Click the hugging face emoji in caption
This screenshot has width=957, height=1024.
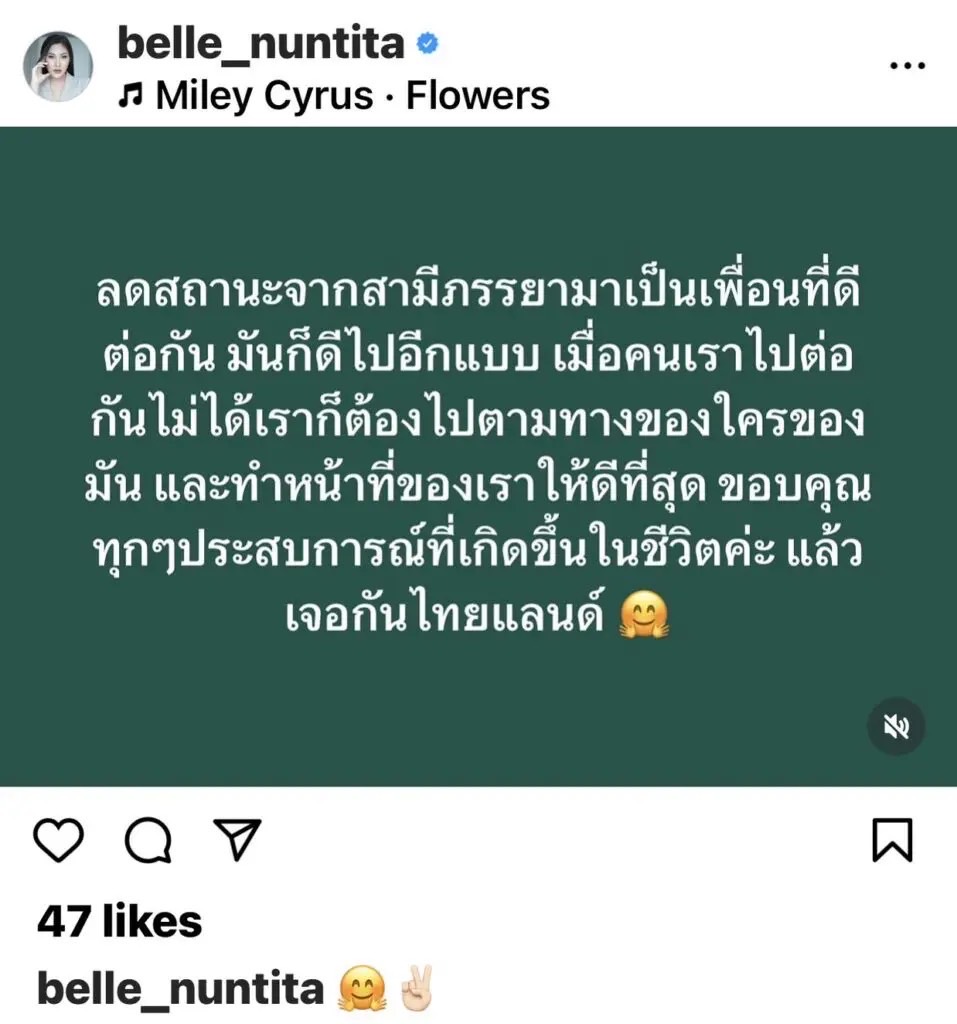tap(362, 988)
